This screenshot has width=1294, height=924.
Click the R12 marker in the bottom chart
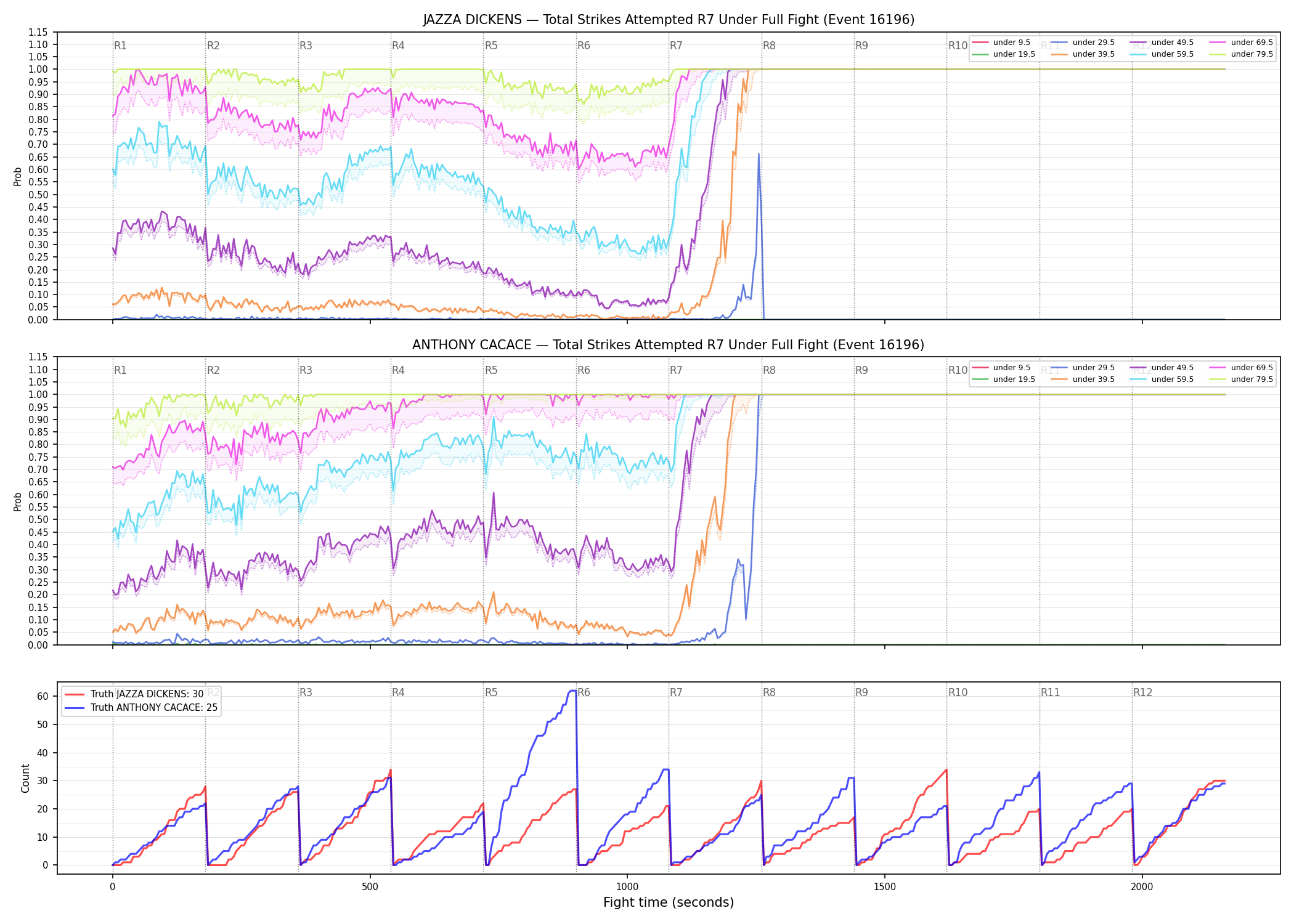pyautogui.click(x=1142, y=692)
